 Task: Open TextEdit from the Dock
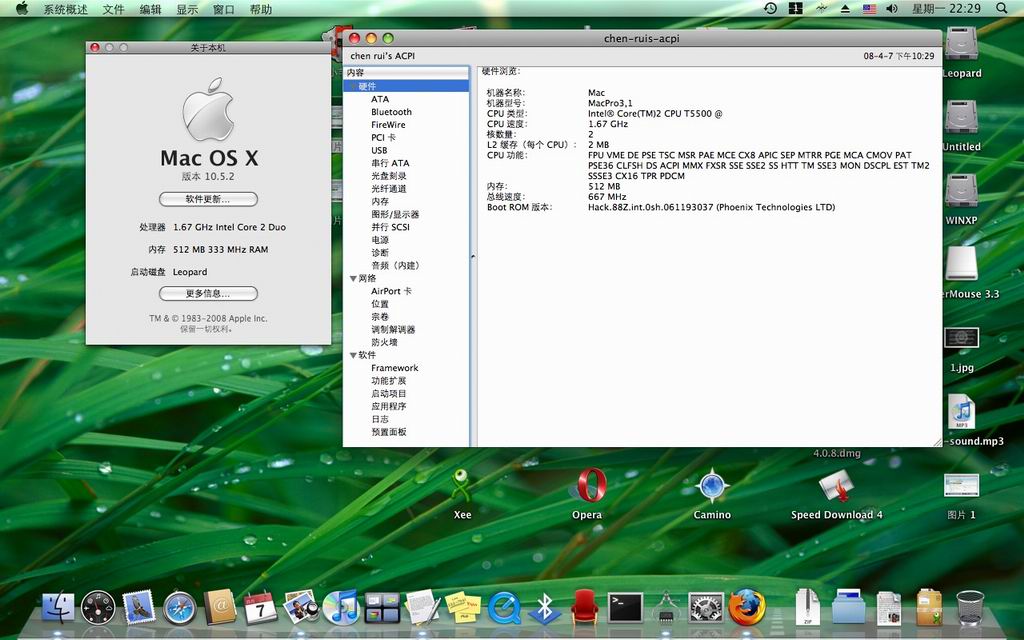coord(423,607)
